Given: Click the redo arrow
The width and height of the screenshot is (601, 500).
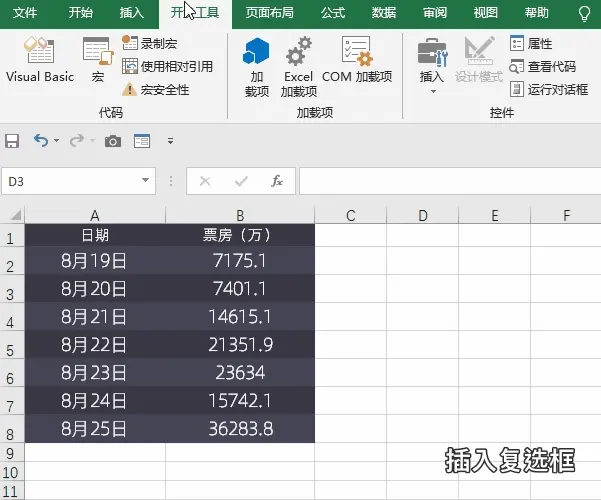Looking at the screenshot, I should [77, 141].
